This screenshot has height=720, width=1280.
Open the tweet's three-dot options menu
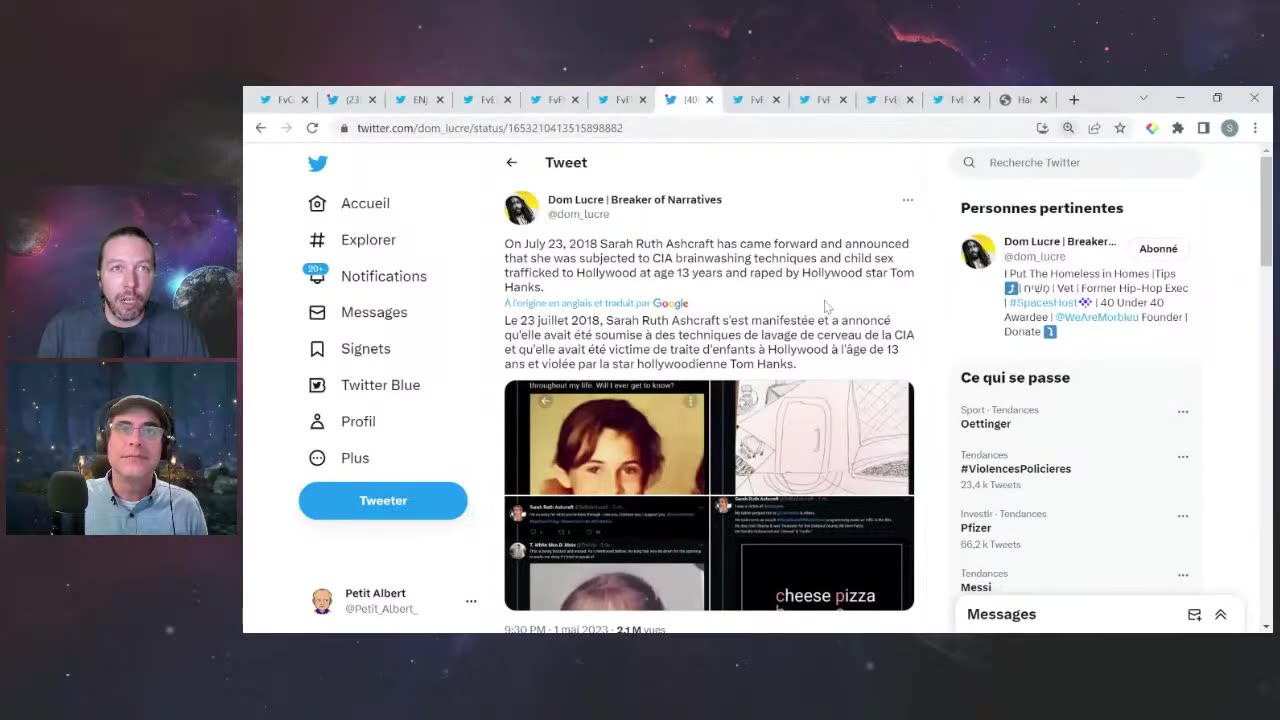pyautogui.click(x=908, y=200)
